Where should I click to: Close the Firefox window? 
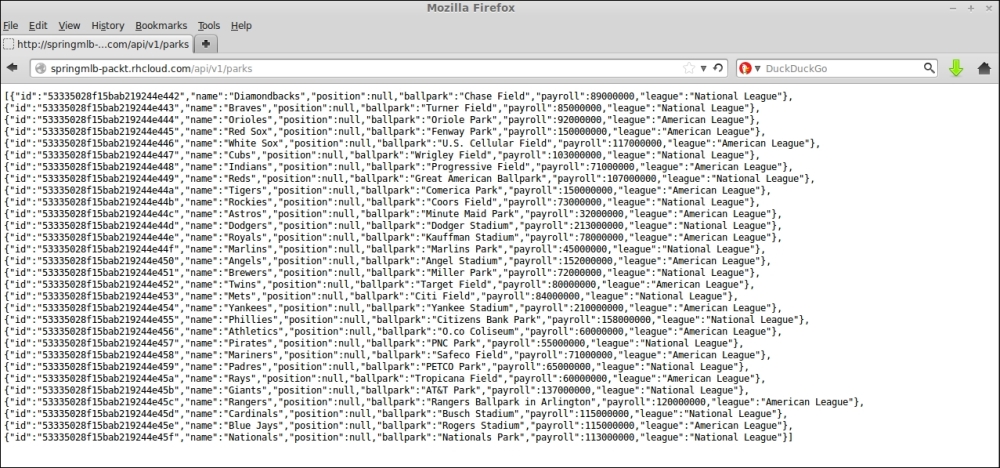coord(988,8)
